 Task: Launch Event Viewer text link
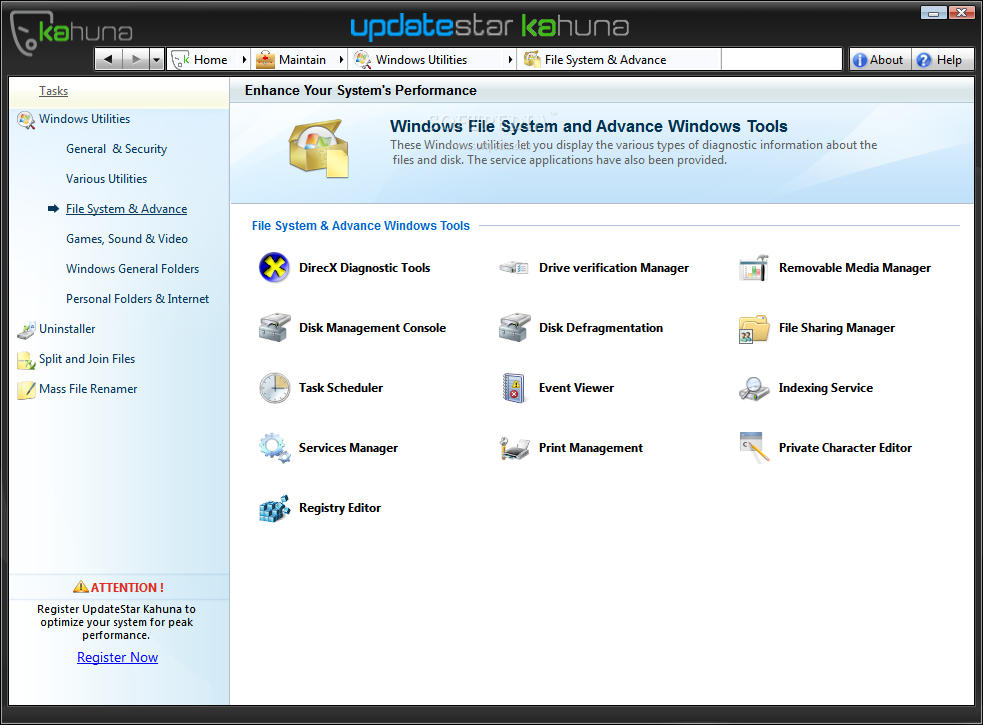click(x=577, y=388)
